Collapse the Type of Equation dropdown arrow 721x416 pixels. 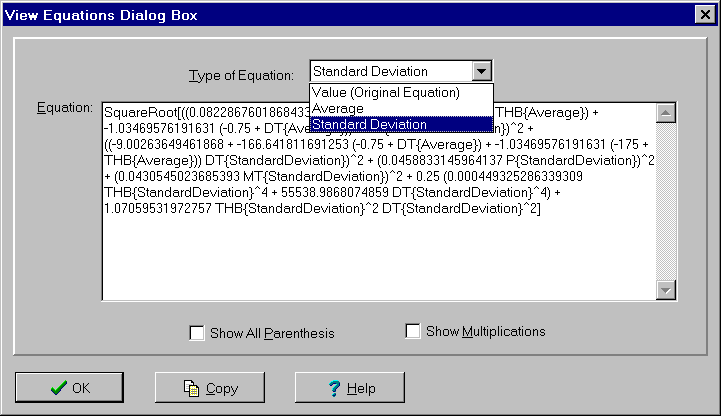pyautogui.click(x=482, y=71)
